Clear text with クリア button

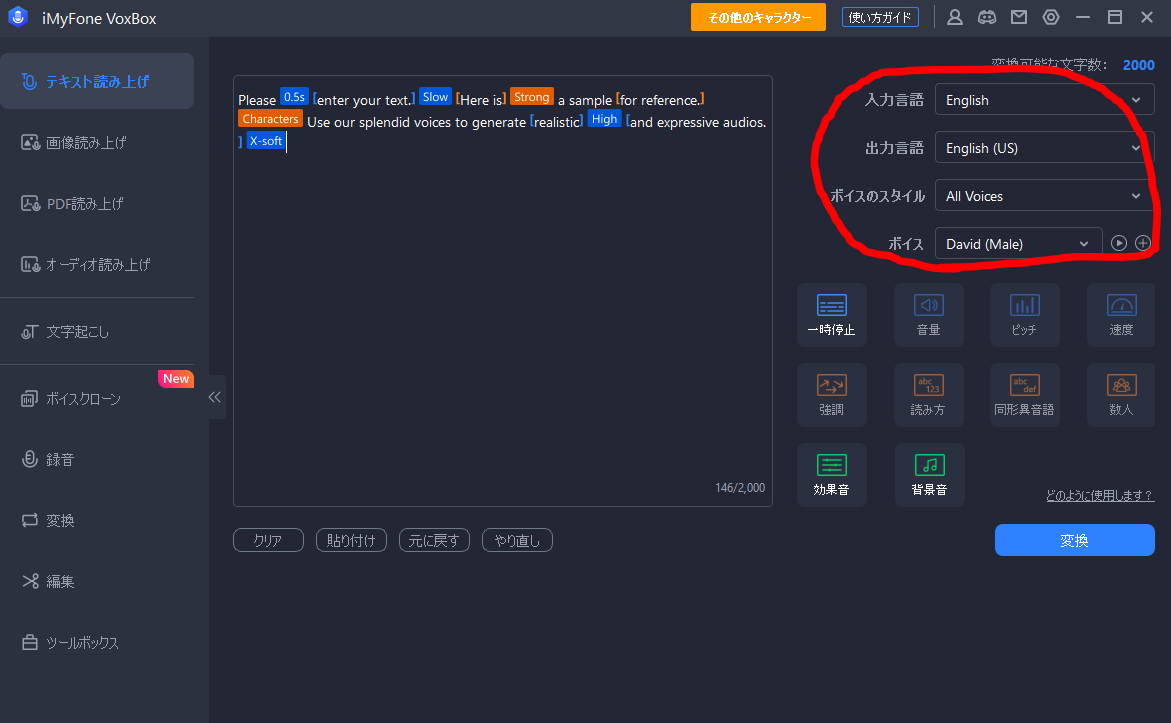(x=268, y=540)
